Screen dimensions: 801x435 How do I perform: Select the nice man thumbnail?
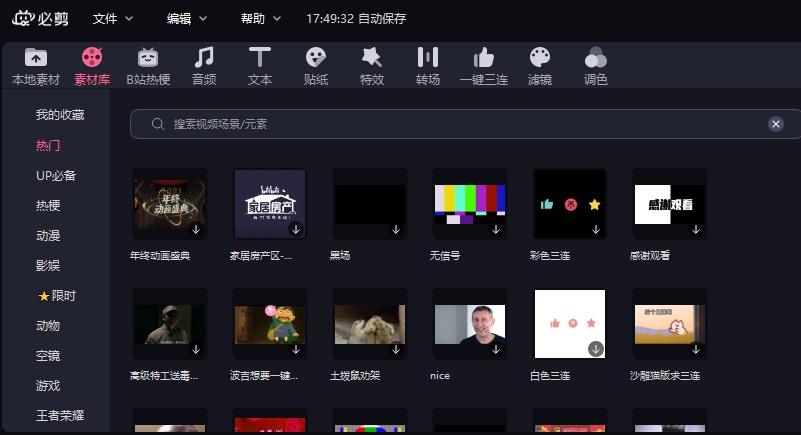coord(469,324)
